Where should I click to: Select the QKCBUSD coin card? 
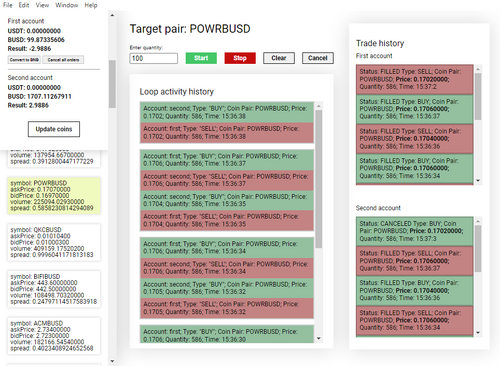point(54,242)
